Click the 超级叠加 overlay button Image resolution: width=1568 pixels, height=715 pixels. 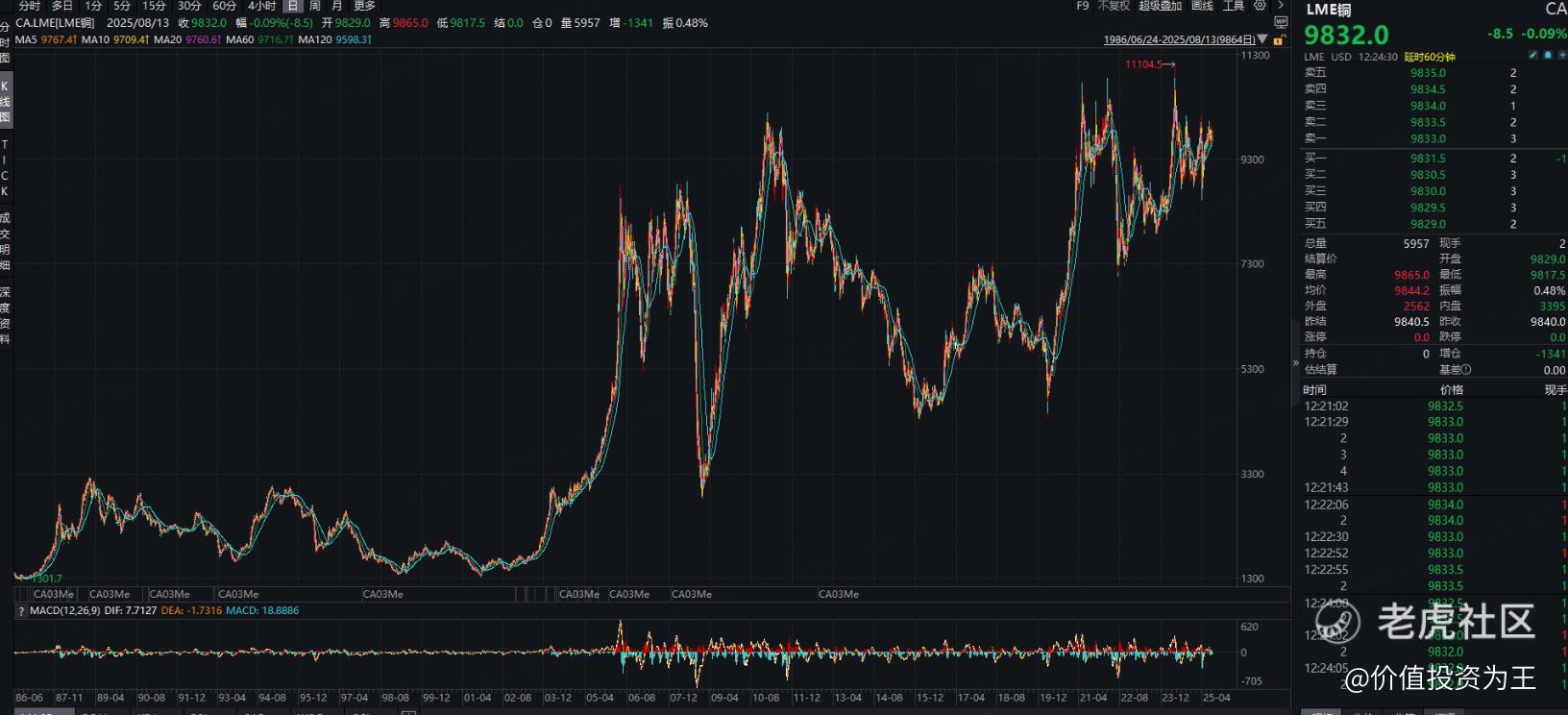tap(1160, 6)
